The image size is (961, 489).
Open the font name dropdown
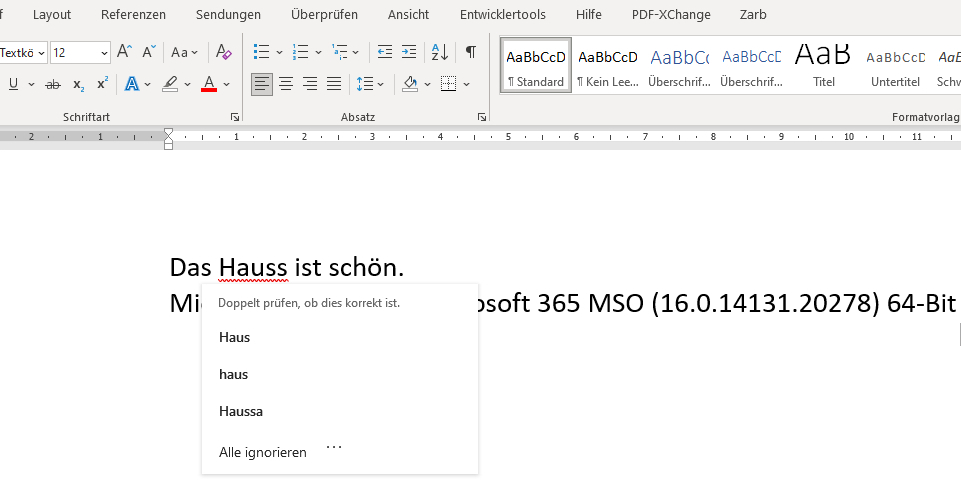42,53
